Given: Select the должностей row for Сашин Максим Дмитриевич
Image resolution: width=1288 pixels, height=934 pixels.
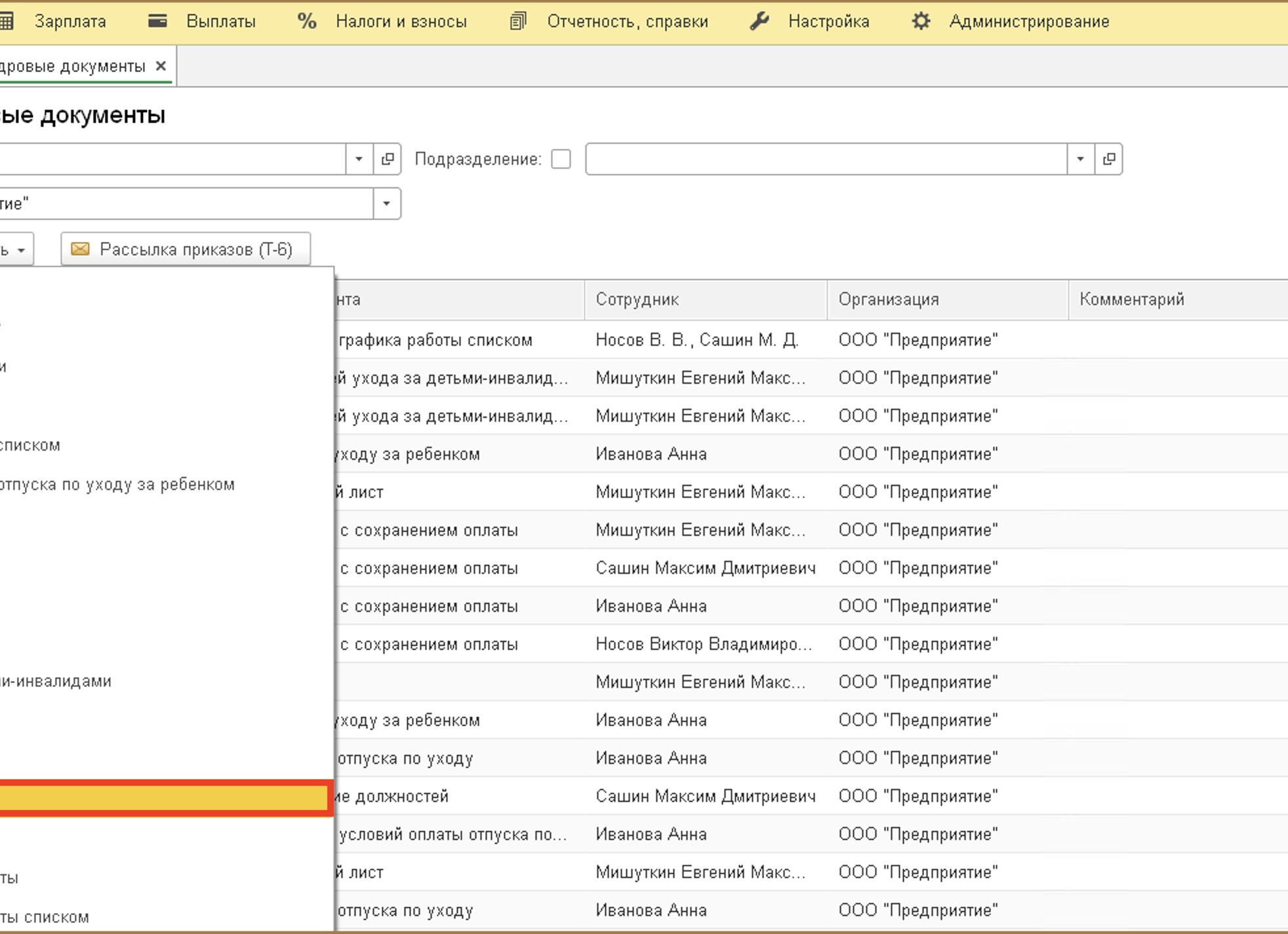Looking at the screenshot, I should tap(811, 796).
